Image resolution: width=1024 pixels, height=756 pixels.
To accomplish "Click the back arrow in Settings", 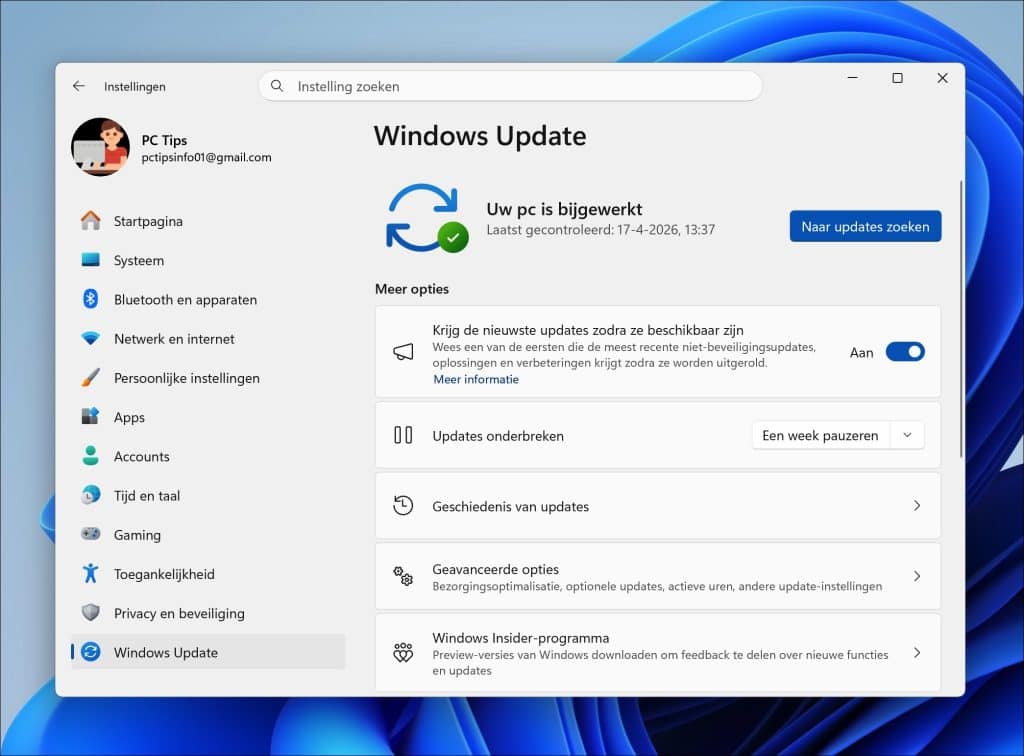I will (78, 86).
